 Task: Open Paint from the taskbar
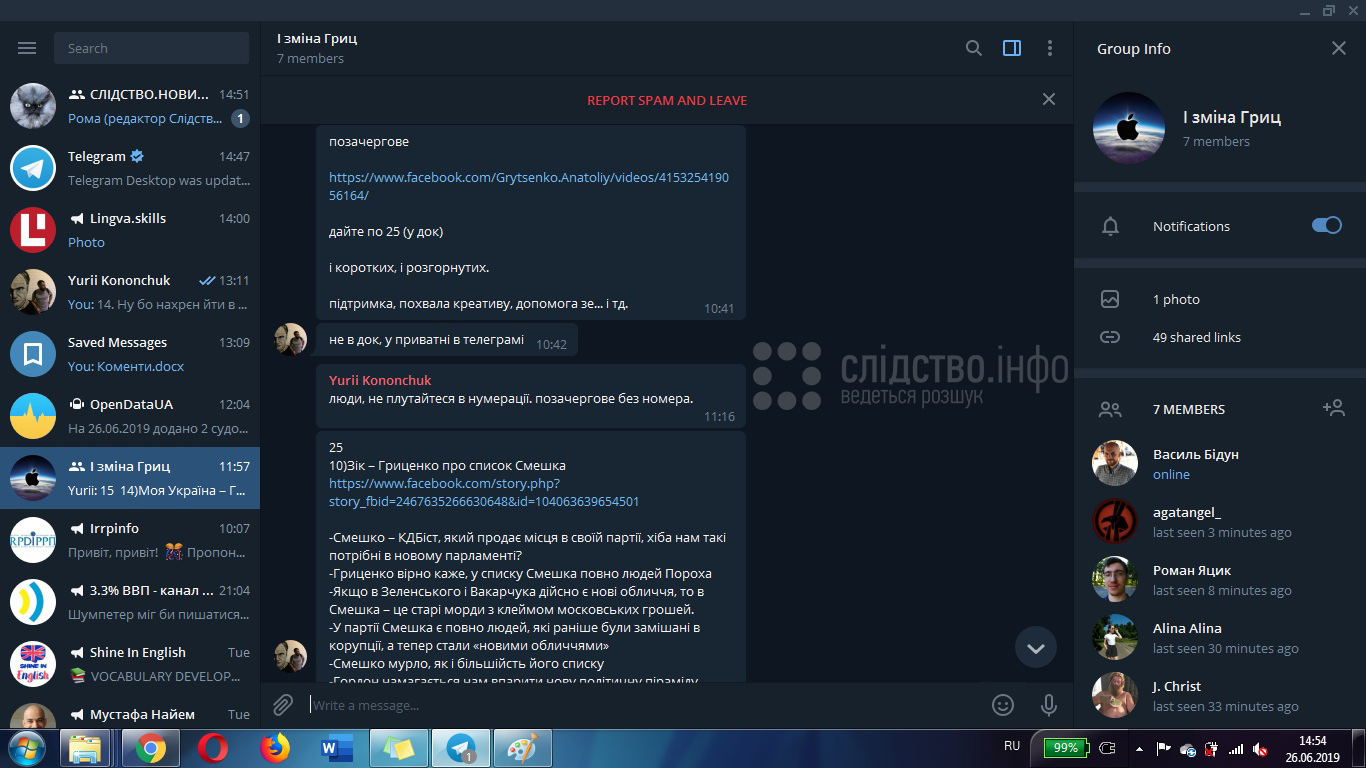(523, 748)
